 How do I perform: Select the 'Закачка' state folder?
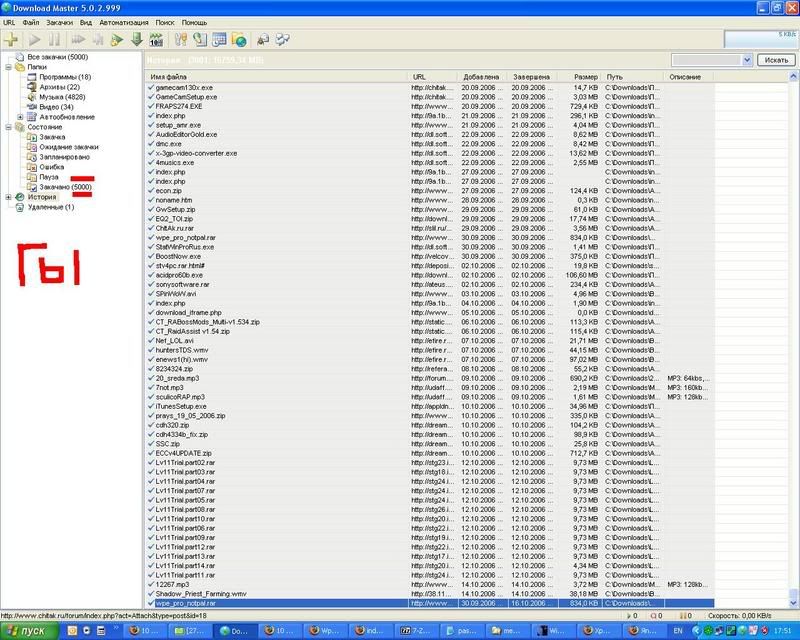tap(52, 137)
